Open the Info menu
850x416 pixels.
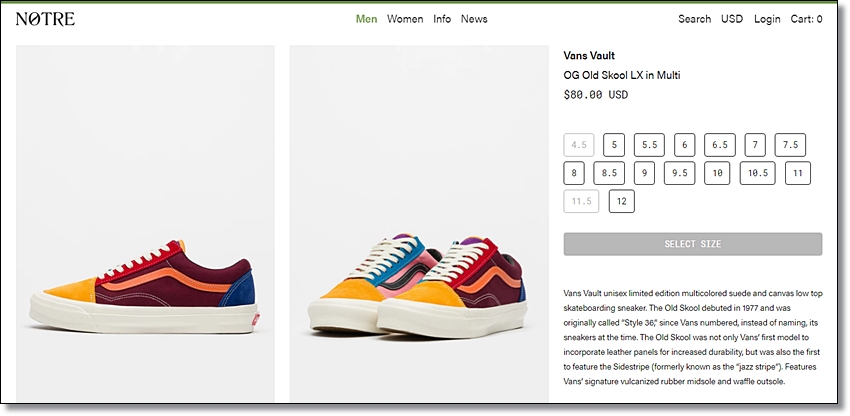coord(442,19)
